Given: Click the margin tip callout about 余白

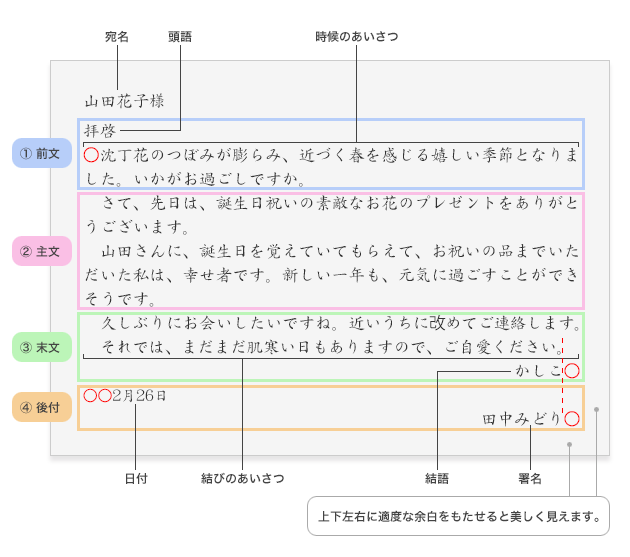Looking at the screenshot, I should tap(458, 517).
